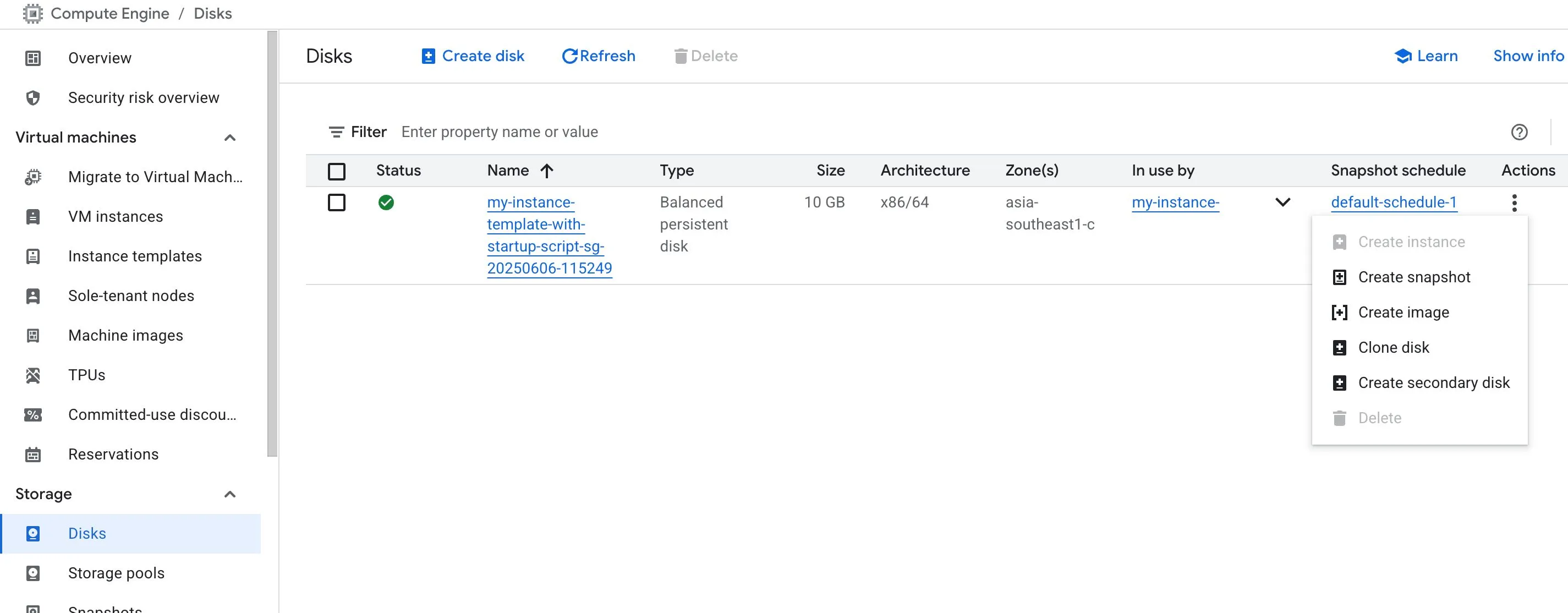Image resolution: width=1568 pixels, height=613 pixels.
Task: Collapse the Storage section
Action: (x=230, y=494)
